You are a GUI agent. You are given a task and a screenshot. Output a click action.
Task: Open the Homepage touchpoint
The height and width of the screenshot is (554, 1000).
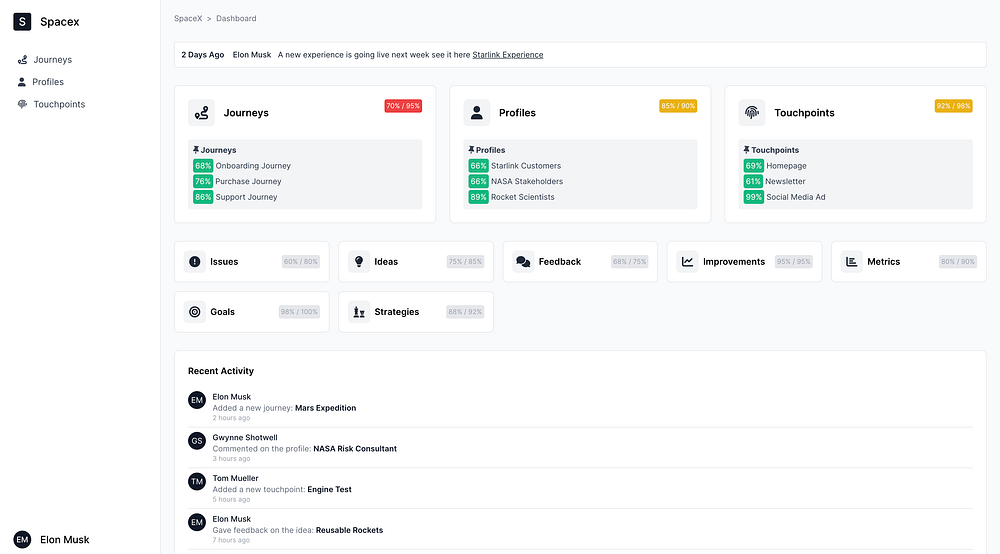(786, 166)
